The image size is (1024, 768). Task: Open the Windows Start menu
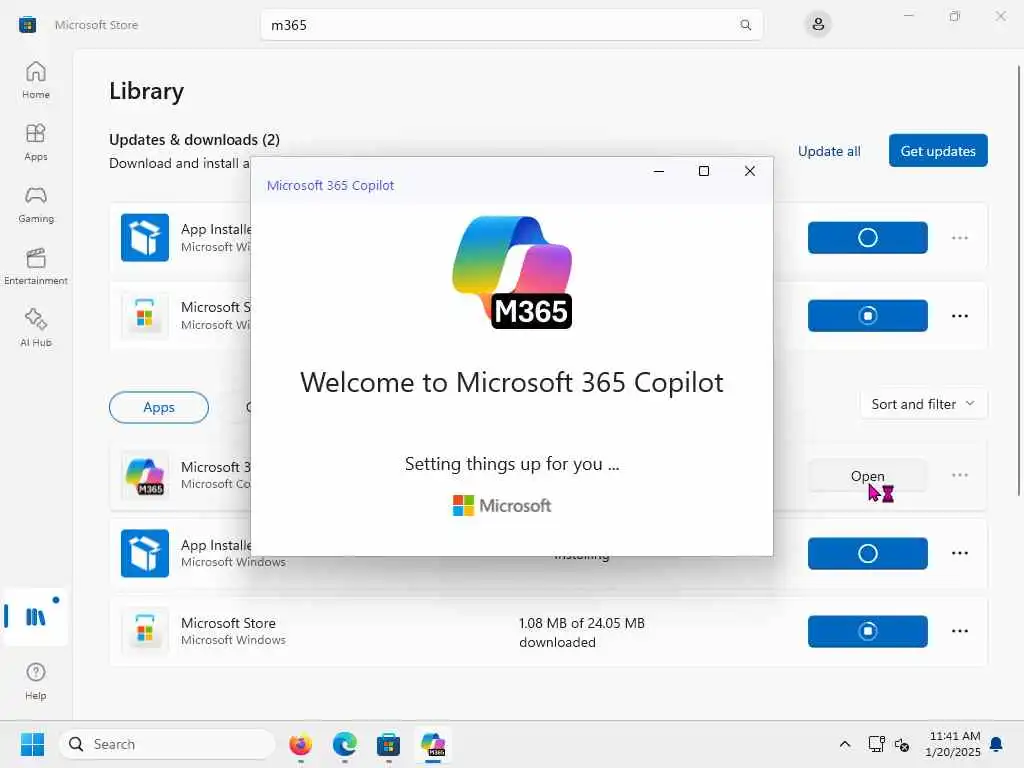pyautogui.click(x=32, y=744)
